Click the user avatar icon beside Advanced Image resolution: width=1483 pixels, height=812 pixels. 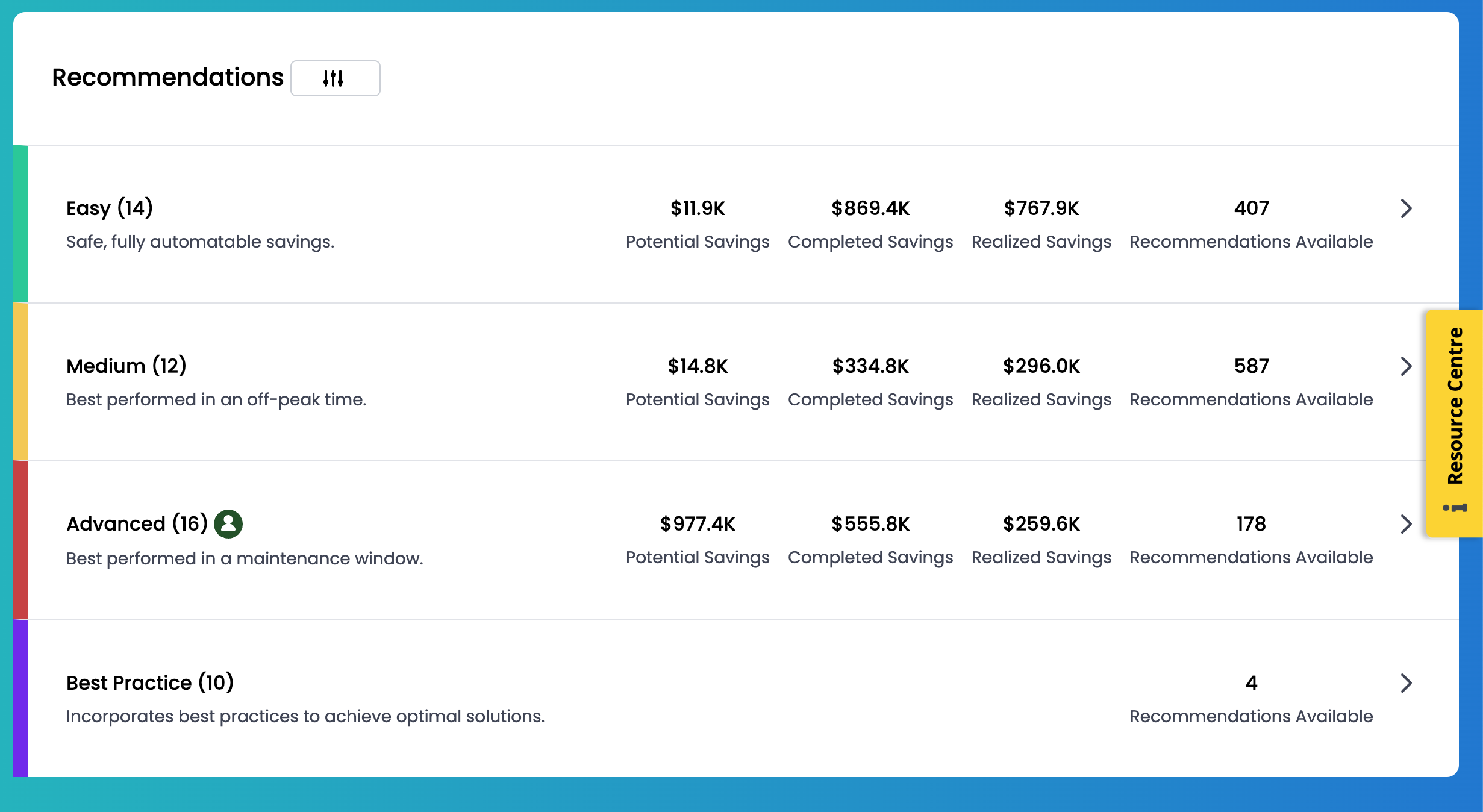point(228,523)
